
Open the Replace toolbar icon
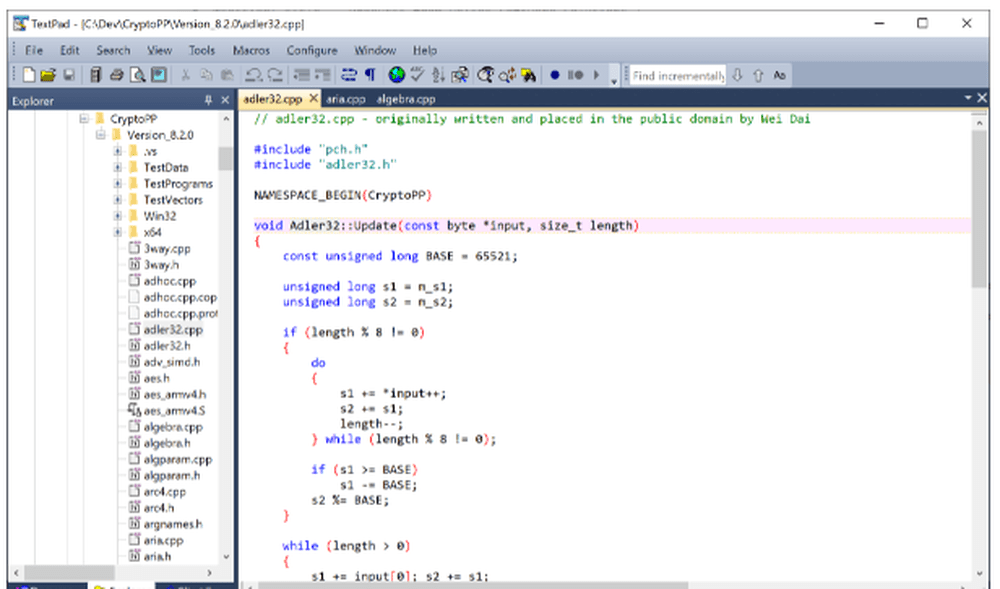click(508, 75)
